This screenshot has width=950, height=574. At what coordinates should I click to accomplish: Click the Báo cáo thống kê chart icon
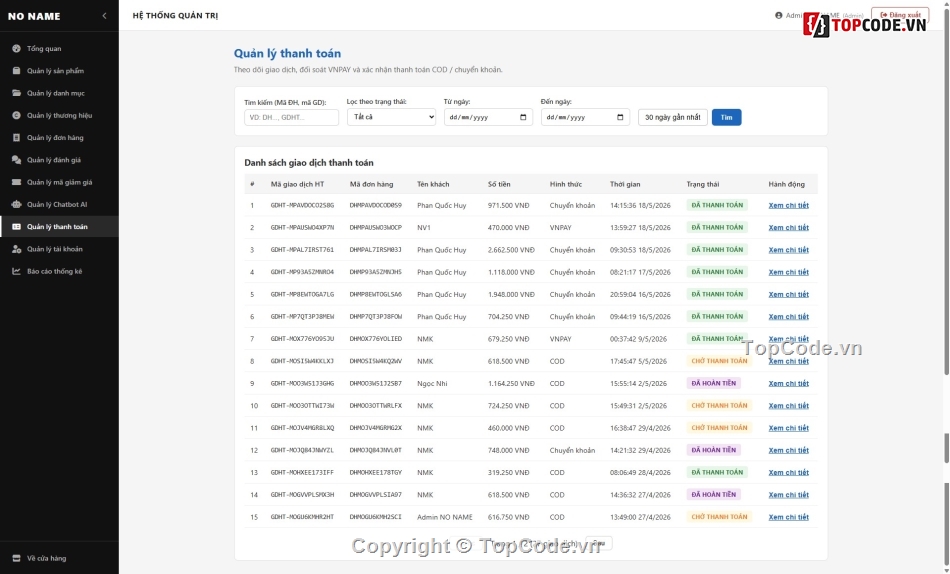[x=16, y=272]
